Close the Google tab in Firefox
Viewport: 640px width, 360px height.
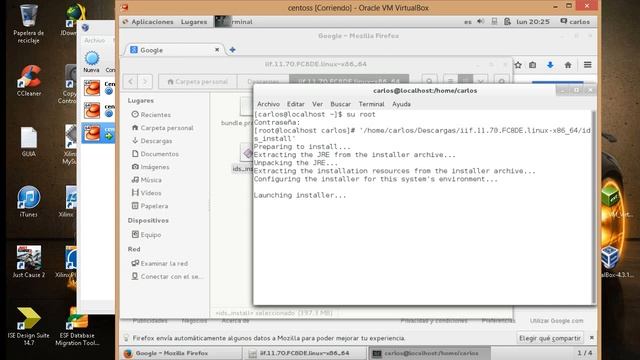(x=217, y=50)
